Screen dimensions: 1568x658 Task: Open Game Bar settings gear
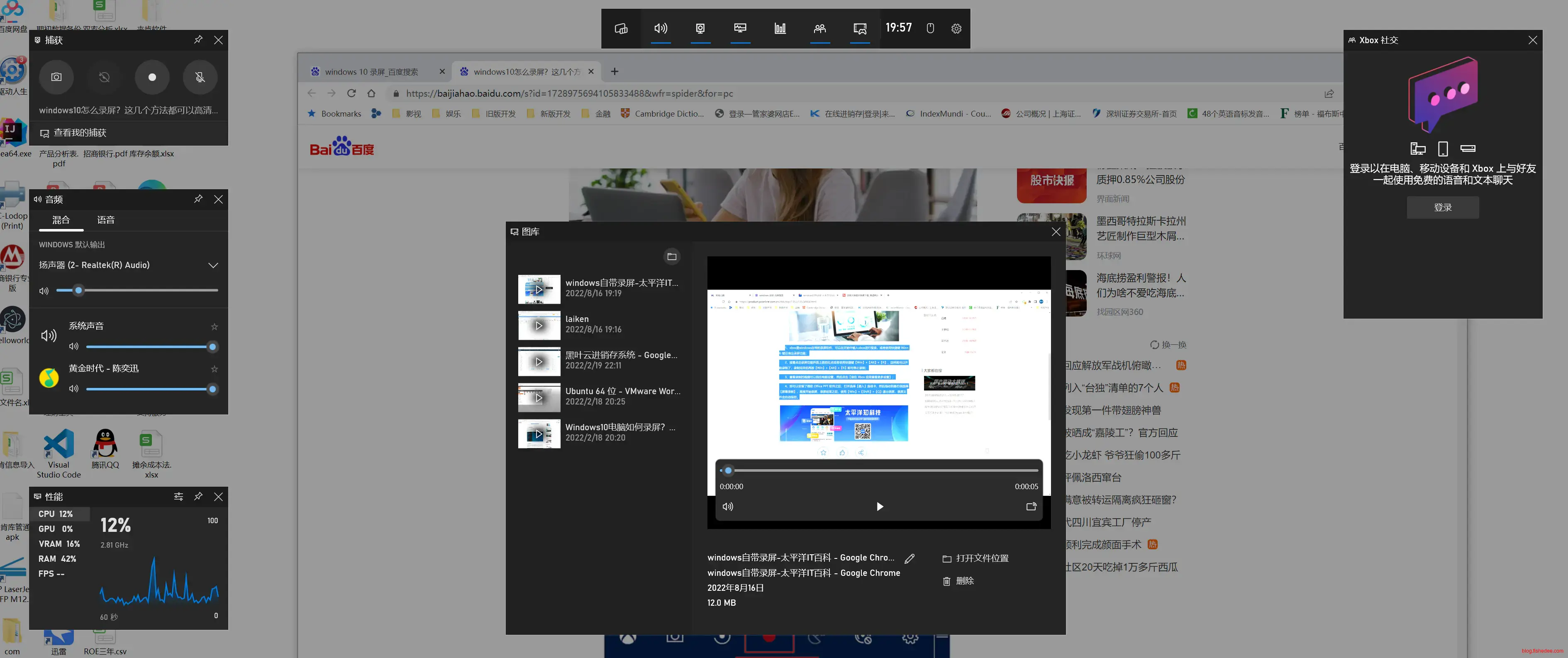(956, 29)
